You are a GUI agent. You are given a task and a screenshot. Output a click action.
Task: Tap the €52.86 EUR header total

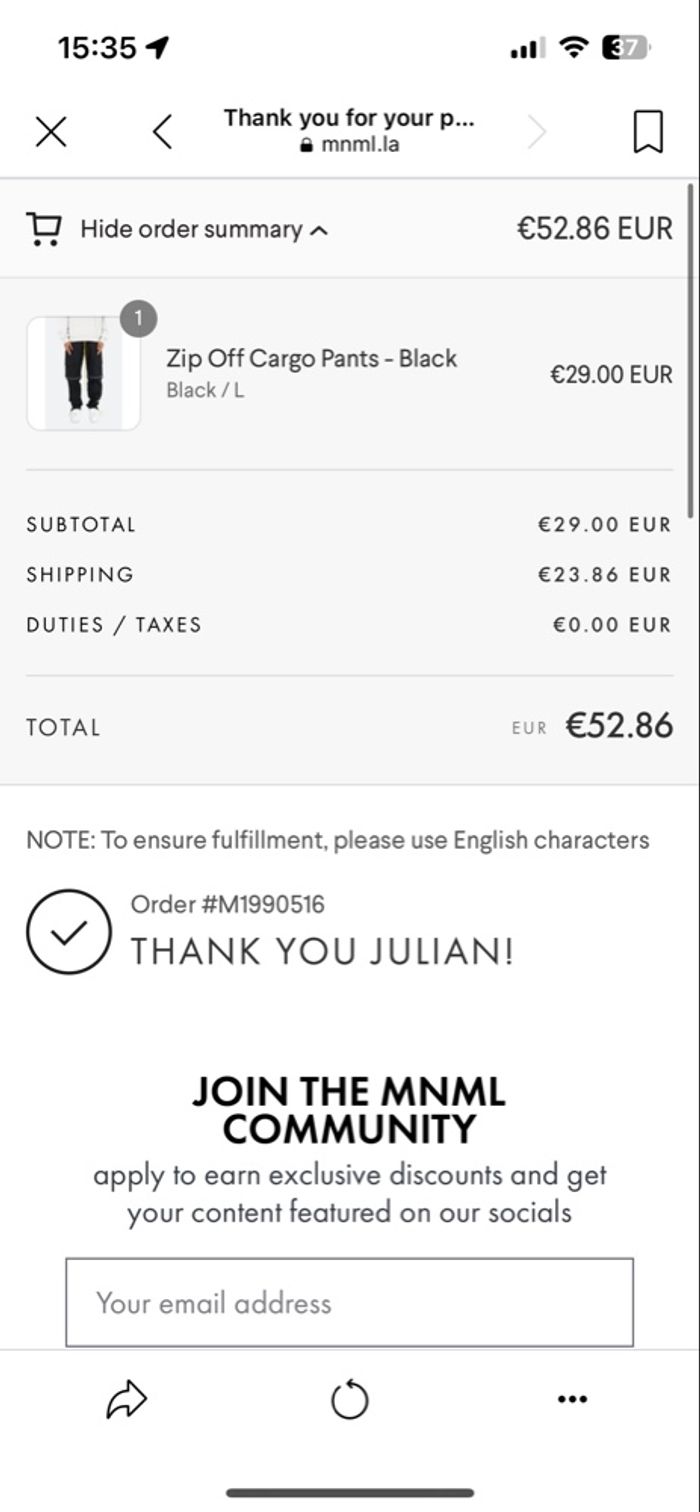click(594, 229)
